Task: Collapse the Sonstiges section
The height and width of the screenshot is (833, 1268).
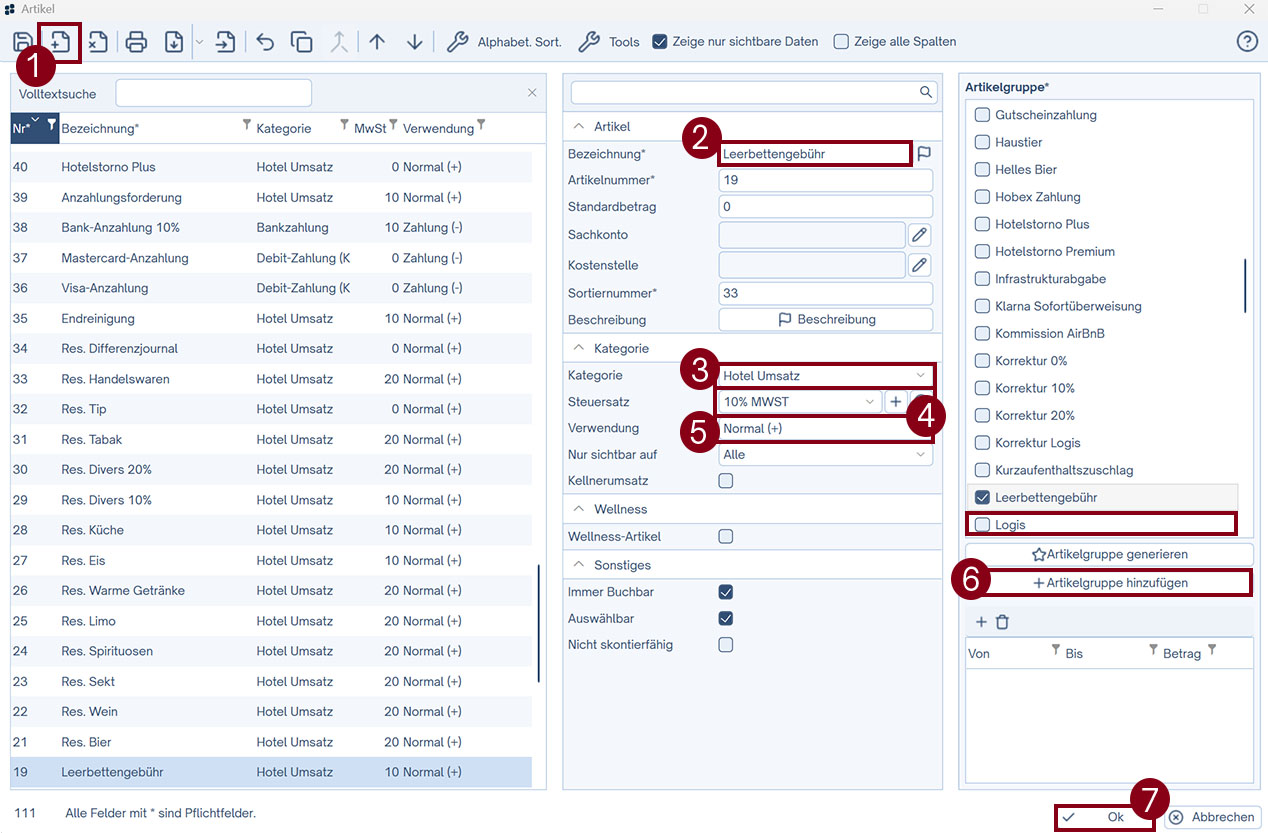Action: (x=578, y=565)
